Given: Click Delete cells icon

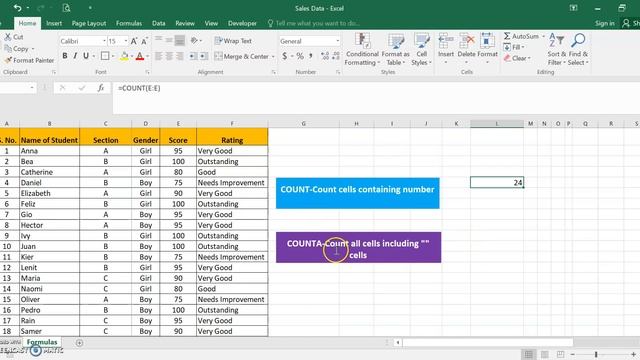Looking at the screenshot, I should tap(467, 41).
